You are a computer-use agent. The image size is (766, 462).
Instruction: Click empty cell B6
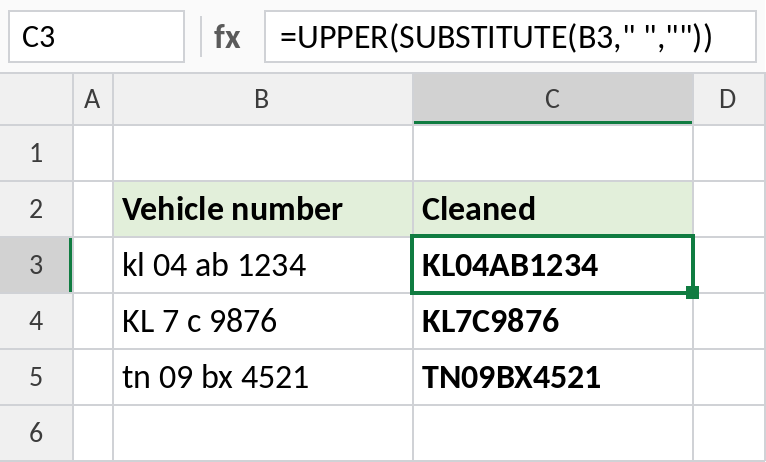[263, 433]
